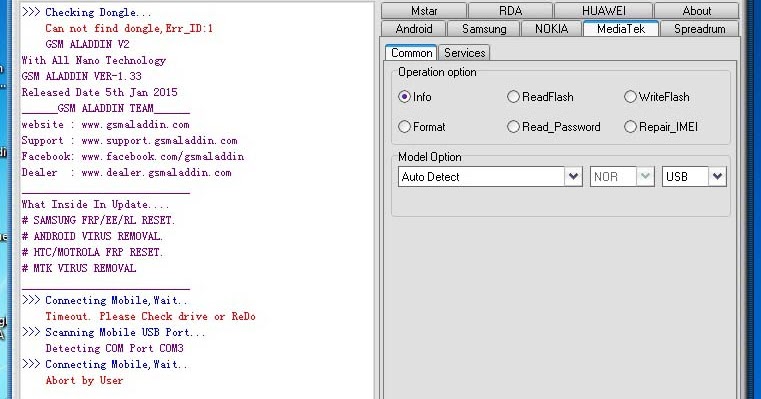761x399 pixels.
Task: Select the Common sub-tab
Action: point(411,52)
